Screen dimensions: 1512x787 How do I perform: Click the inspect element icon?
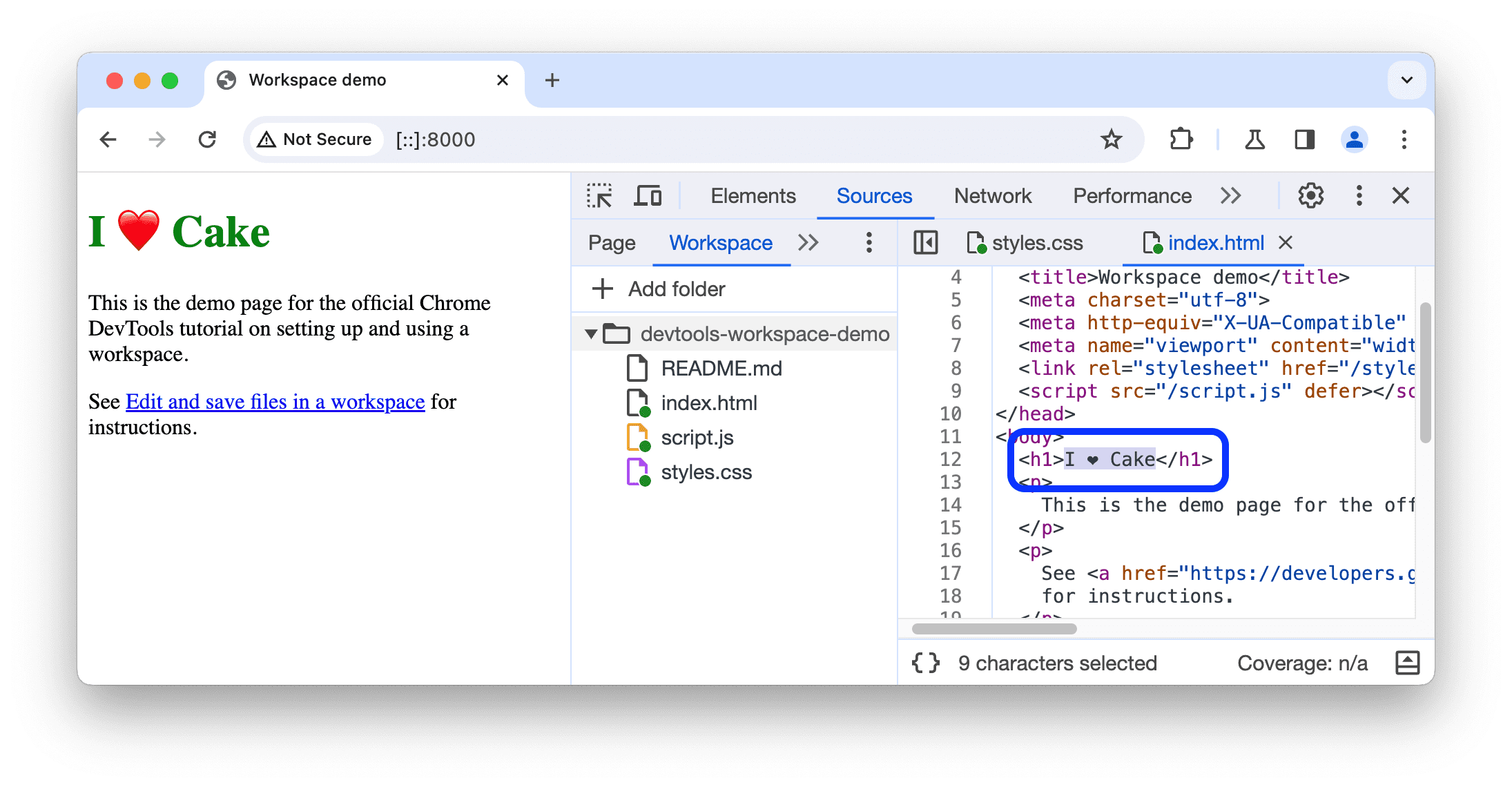[601, 196]
